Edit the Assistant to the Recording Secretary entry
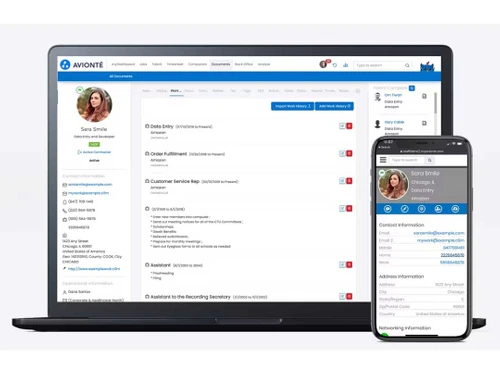Viewport: 500px width, 375px height. point(342,296)
